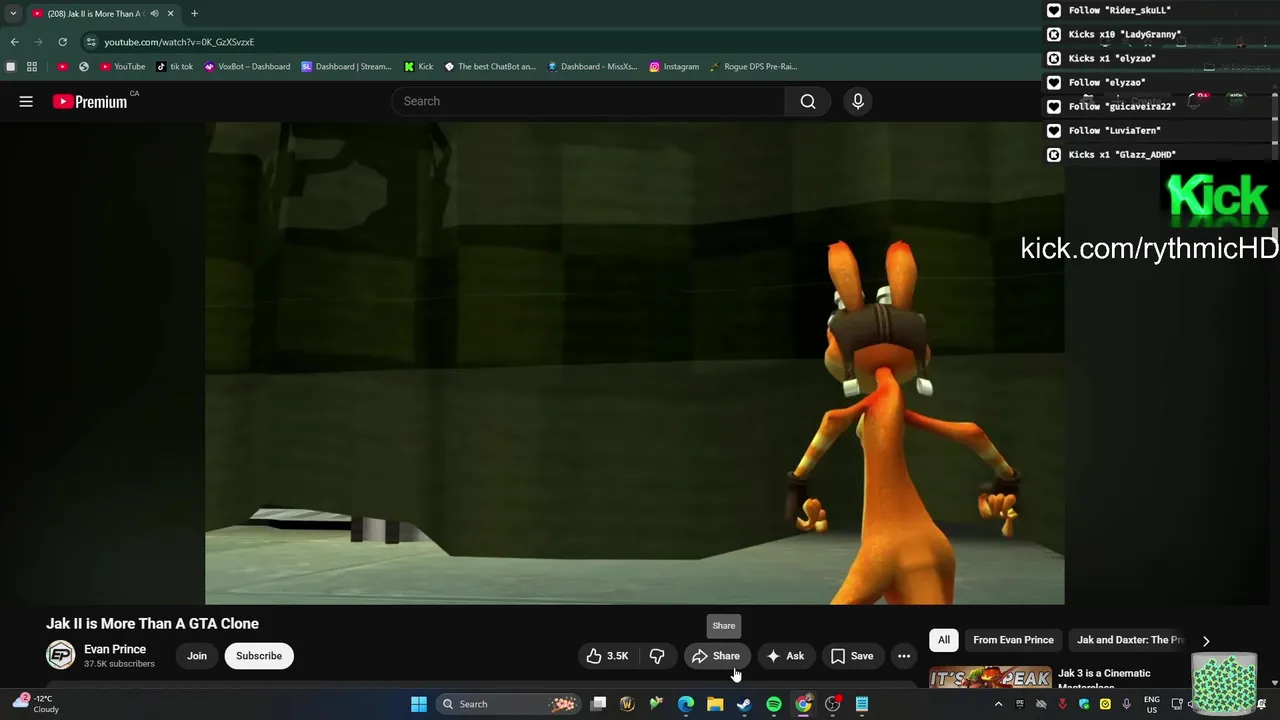Open Steam from taskbar

[744, 704]
